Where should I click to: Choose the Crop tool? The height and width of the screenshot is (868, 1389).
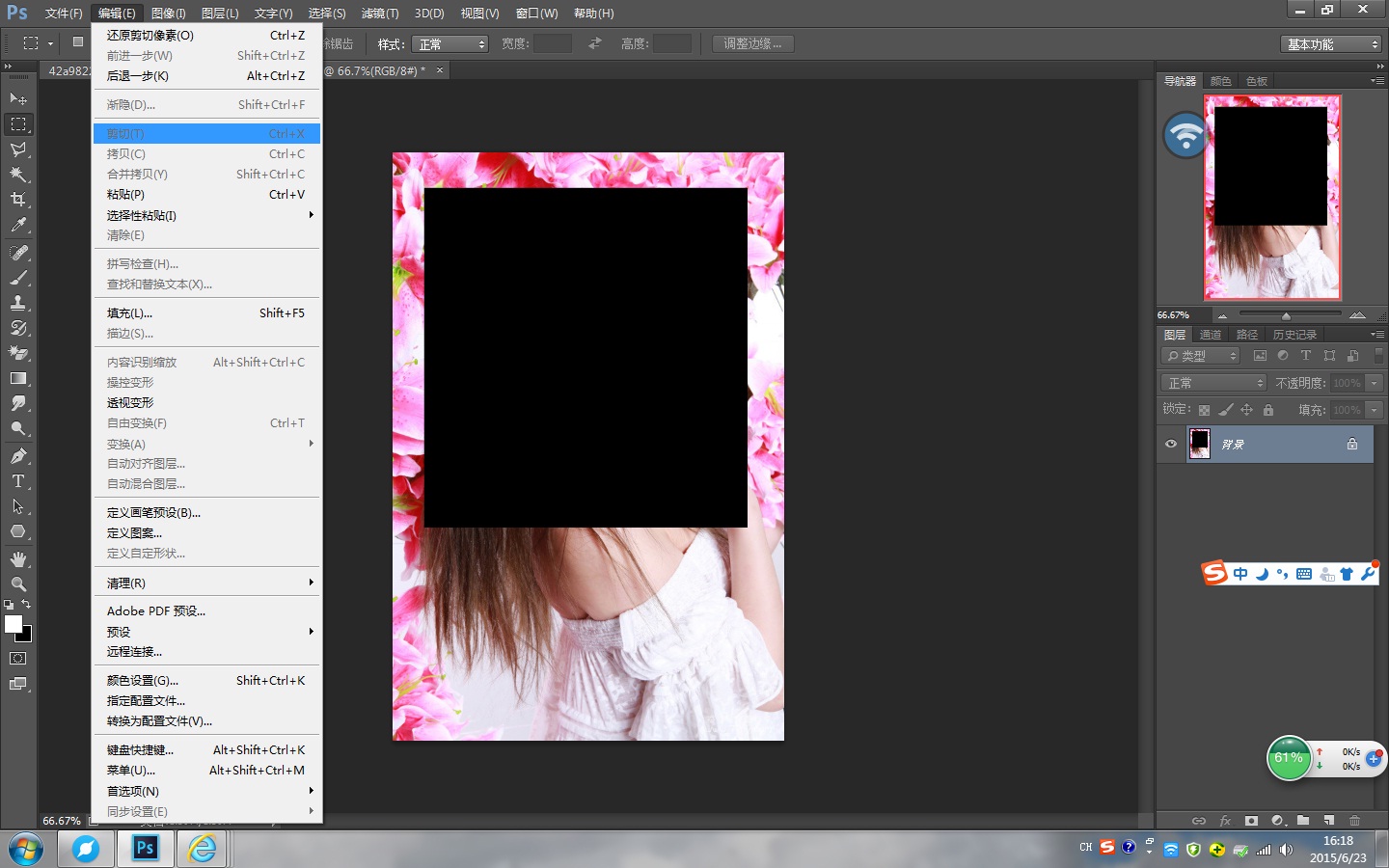pyautogui.click(x=18, y=200)
